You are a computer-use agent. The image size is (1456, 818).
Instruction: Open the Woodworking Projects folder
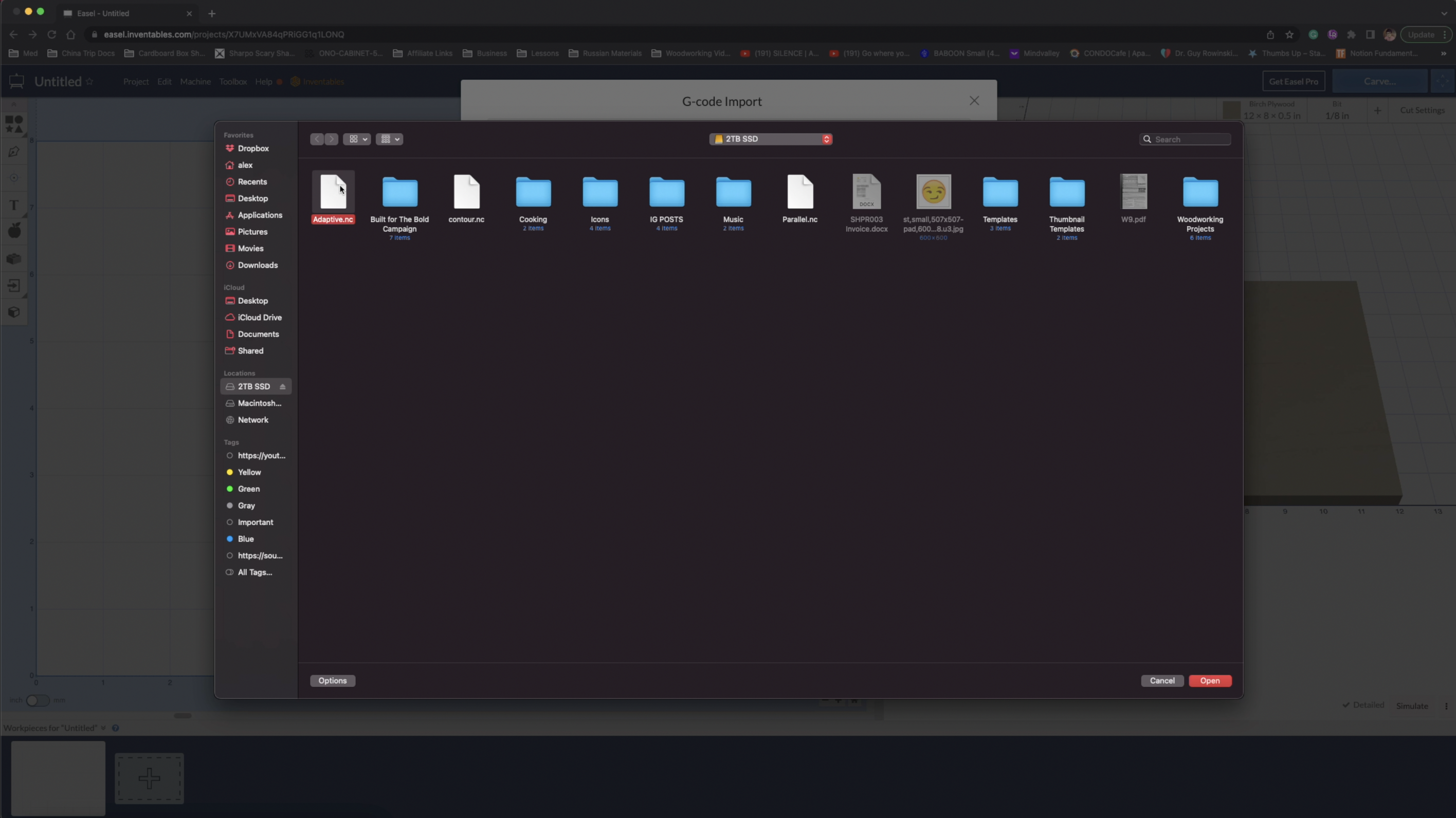[x=1200, y=193]
